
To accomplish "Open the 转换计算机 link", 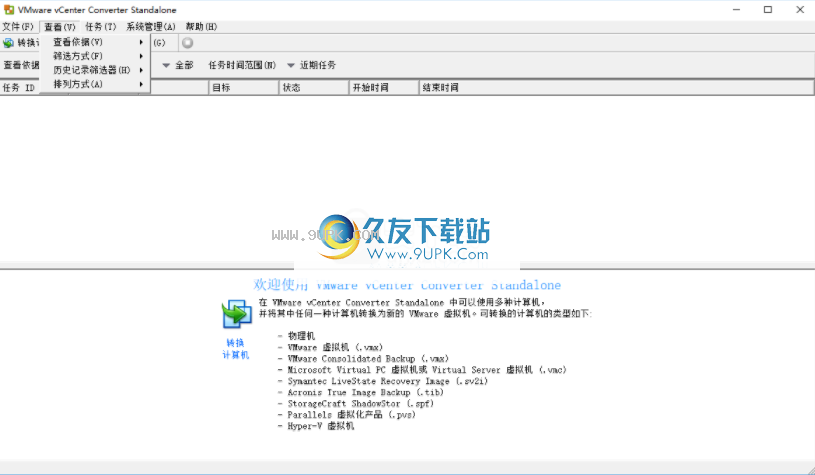I will click(235, 349).
